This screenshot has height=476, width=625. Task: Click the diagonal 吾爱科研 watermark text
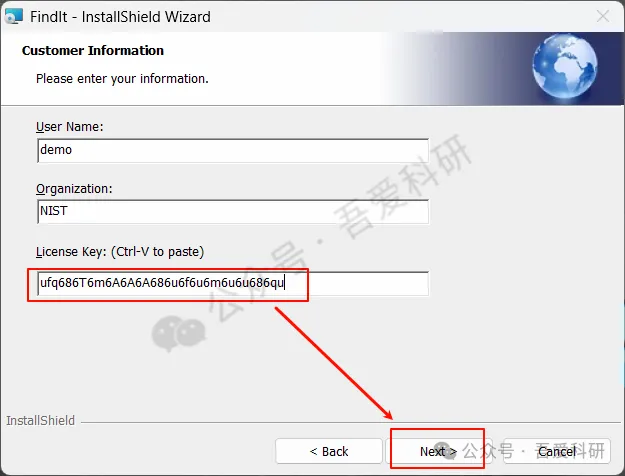click(403, 187)
